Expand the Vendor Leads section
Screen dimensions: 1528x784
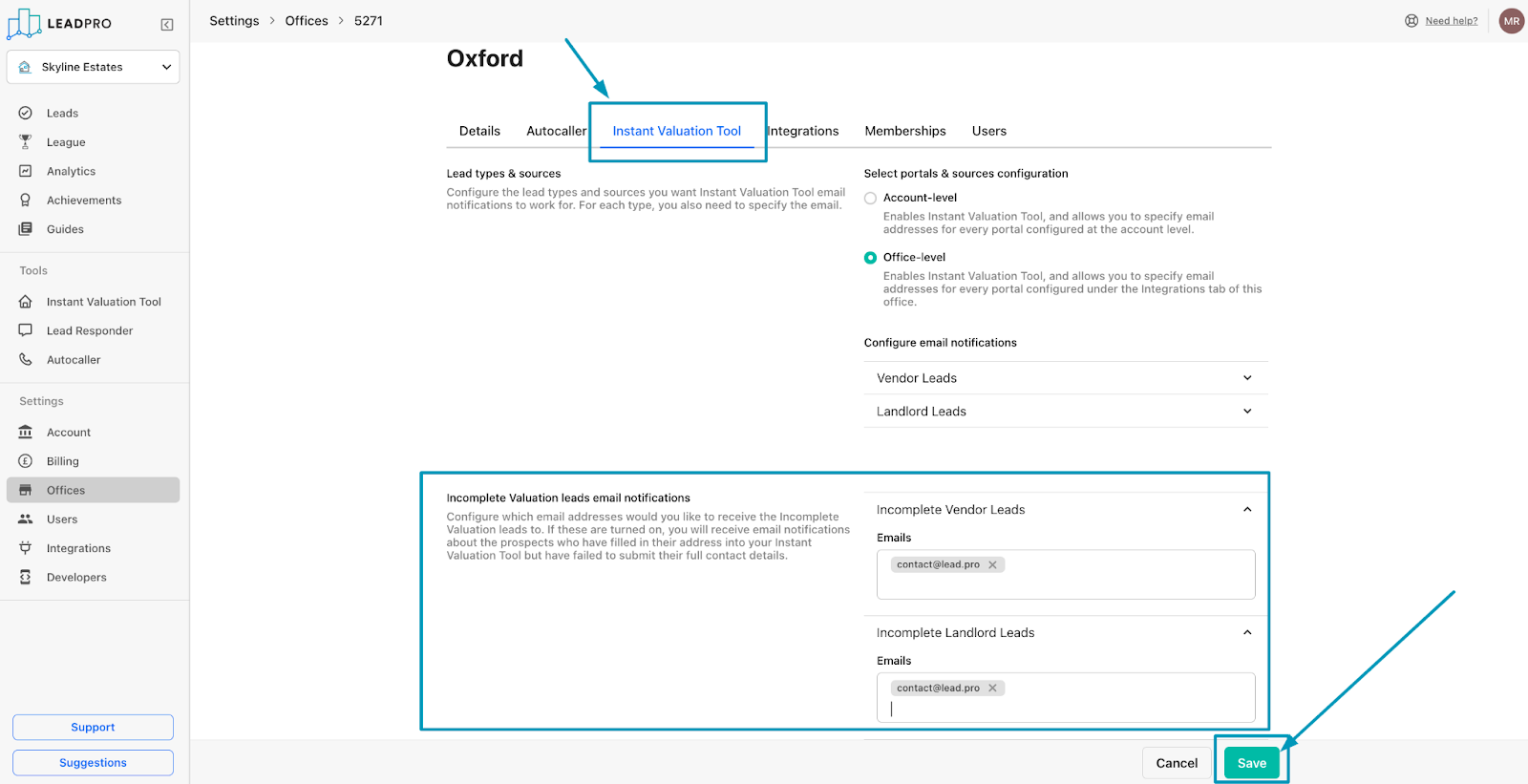tap(1247, 378)
